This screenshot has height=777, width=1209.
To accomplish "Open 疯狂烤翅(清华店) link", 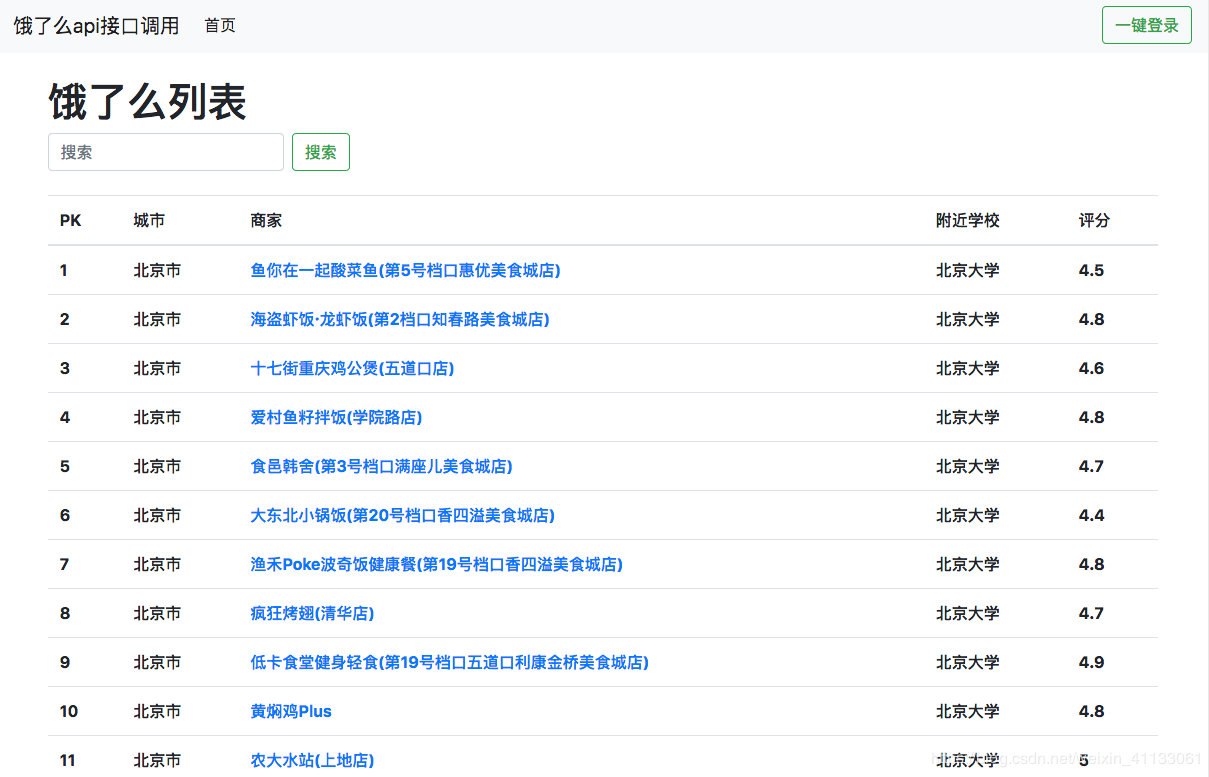I will pyautogui.click(x=312, y=613).
